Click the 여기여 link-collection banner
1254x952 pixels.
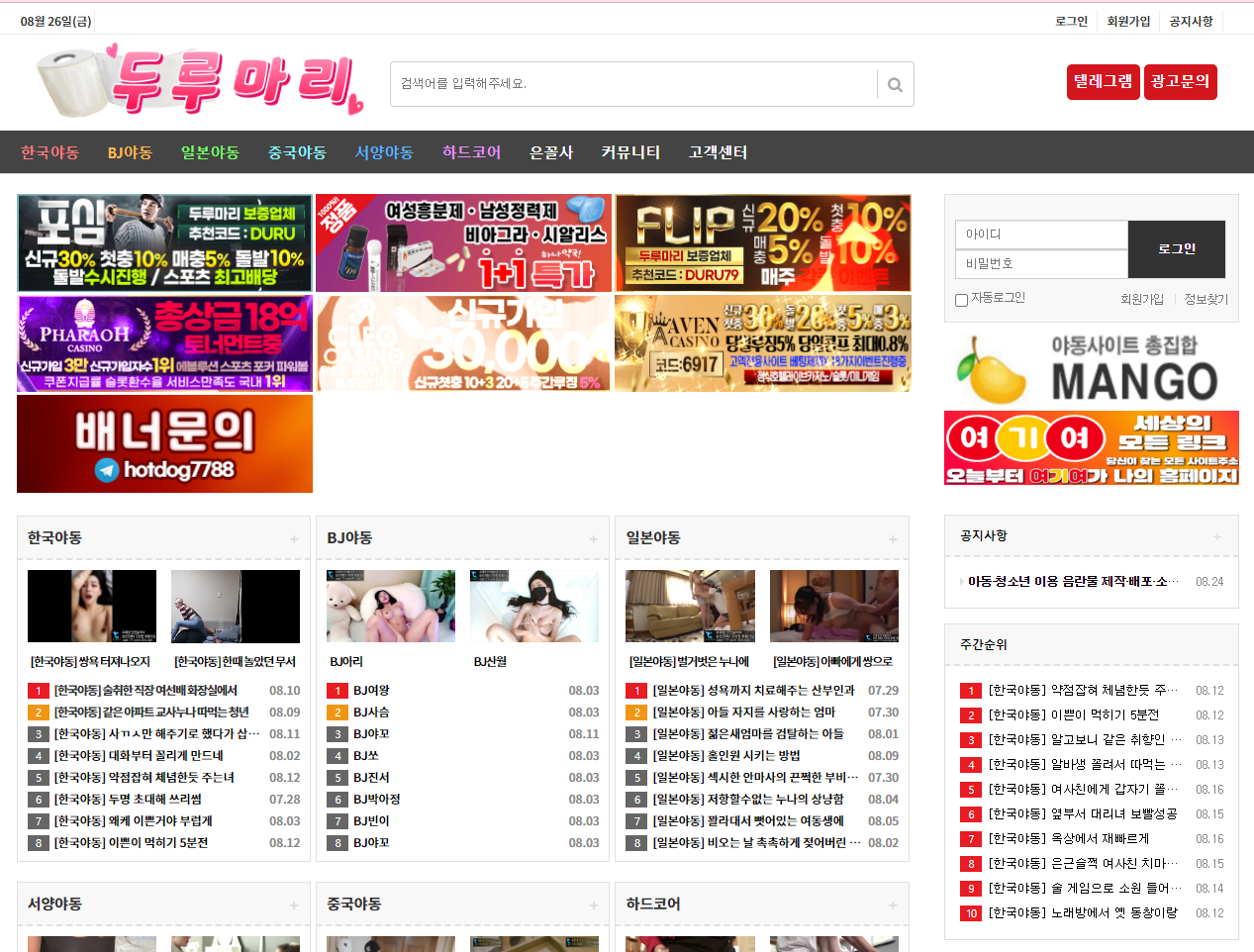(x=1091, y=448)
